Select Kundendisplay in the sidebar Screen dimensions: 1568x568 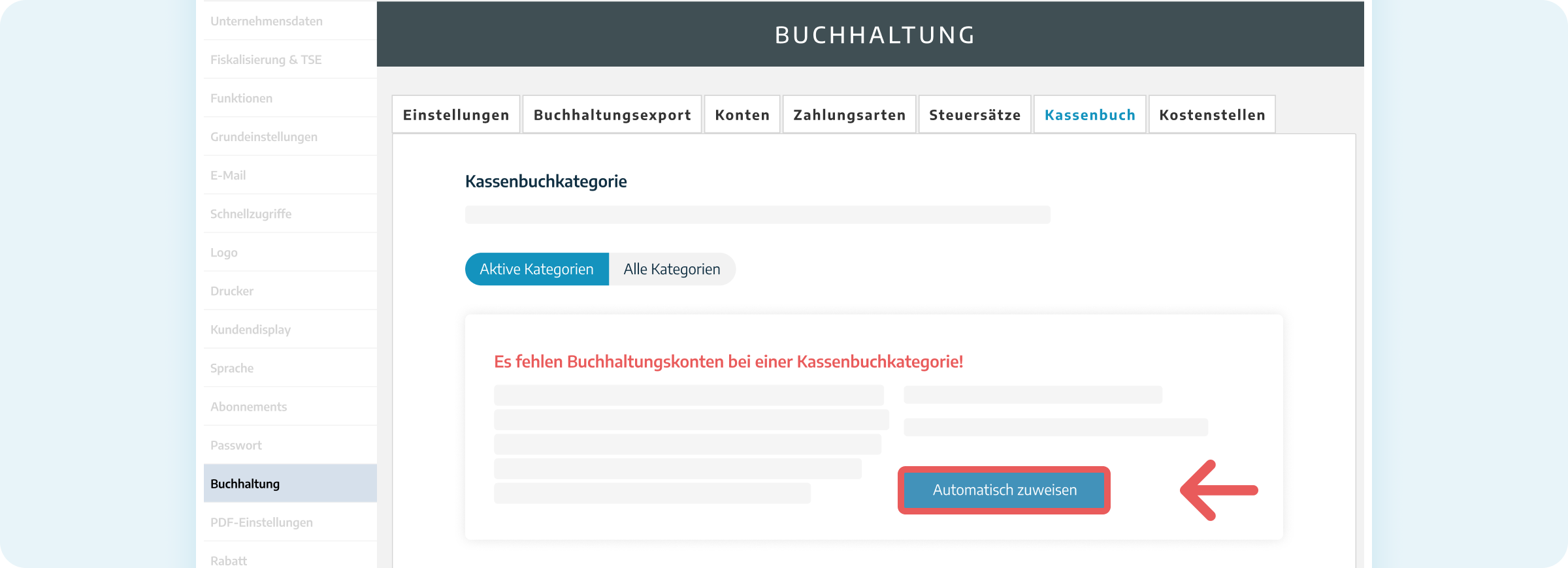coord(290,329)
